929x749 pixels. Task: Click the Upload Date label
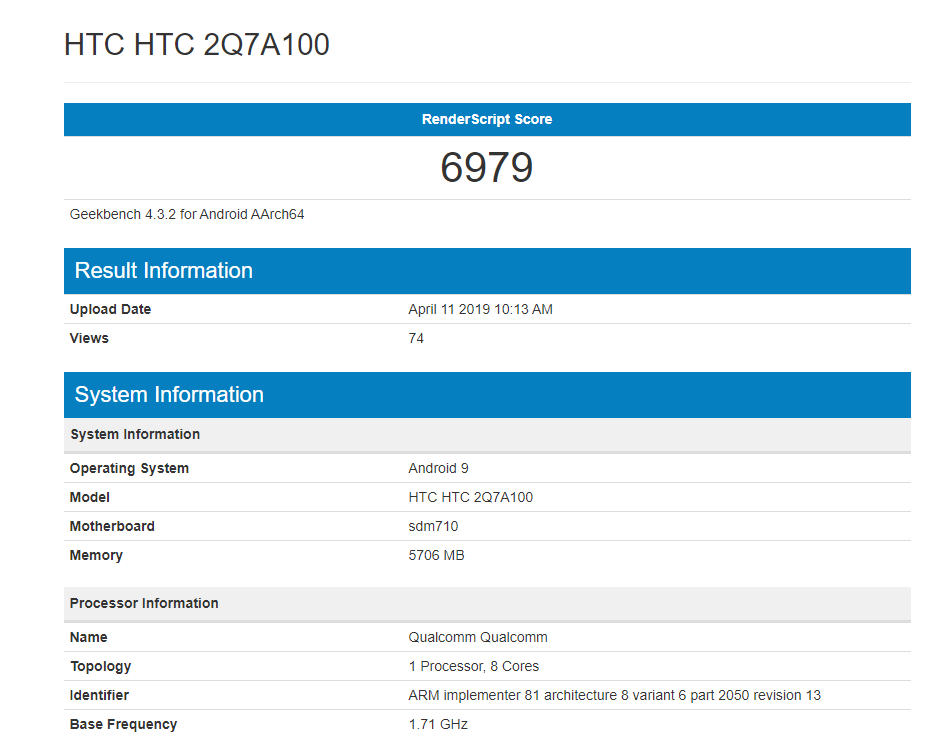tap(110, 309)
